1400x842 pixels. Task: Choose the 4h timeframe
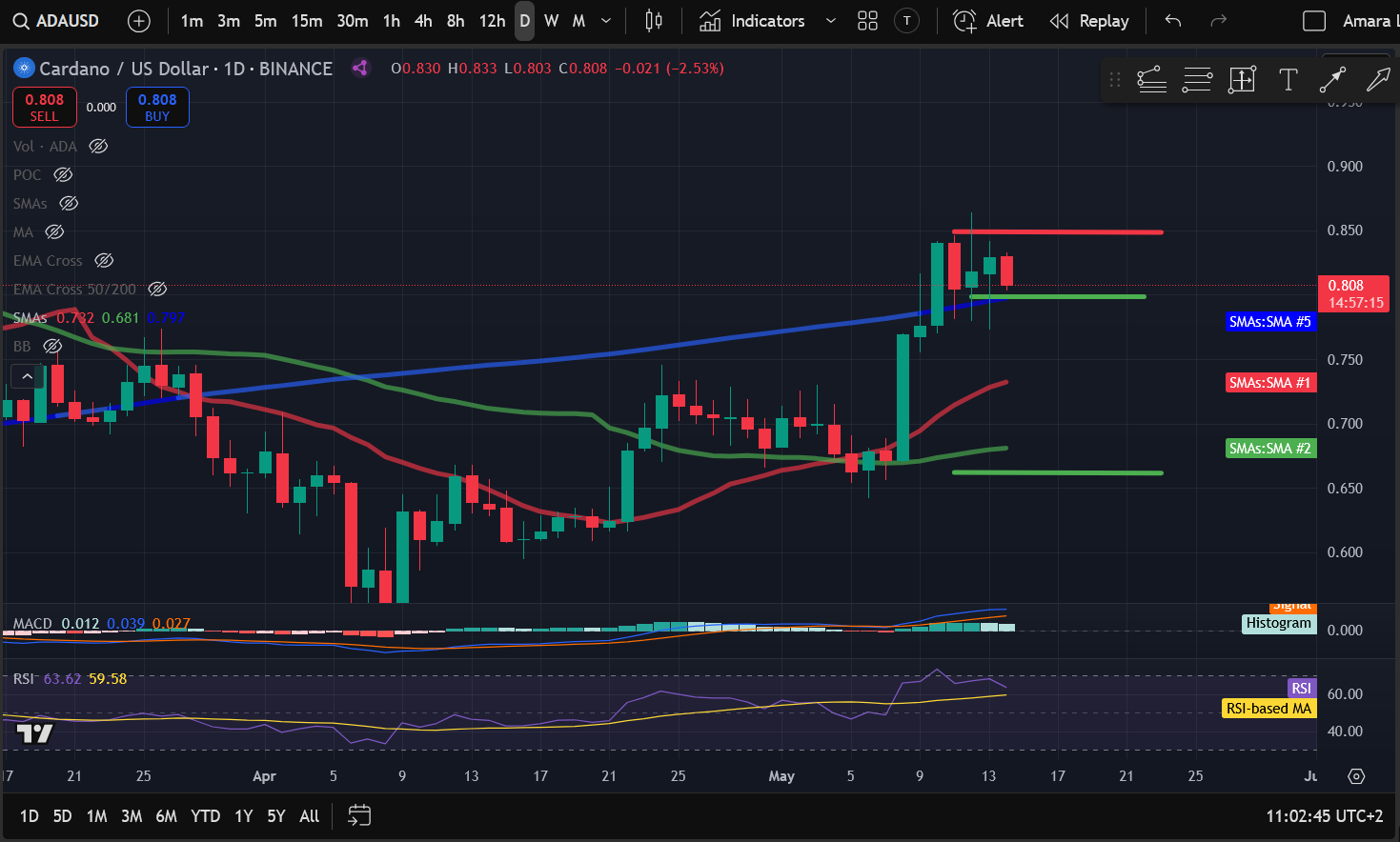coord(423,21)
